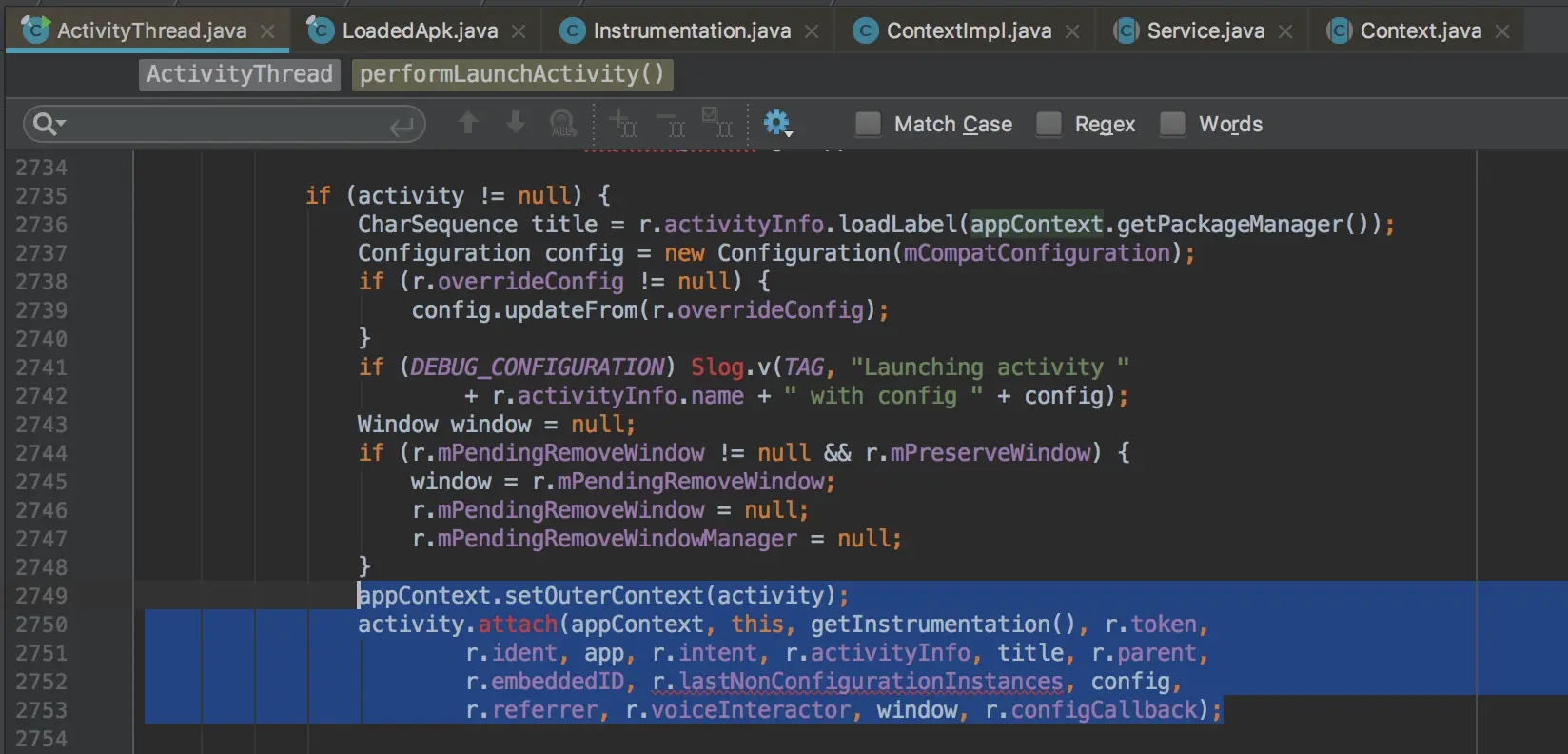Close the LoadedApk.java tab
Image resolution: width=1568 pixels, height=754 pixels.
519,31
